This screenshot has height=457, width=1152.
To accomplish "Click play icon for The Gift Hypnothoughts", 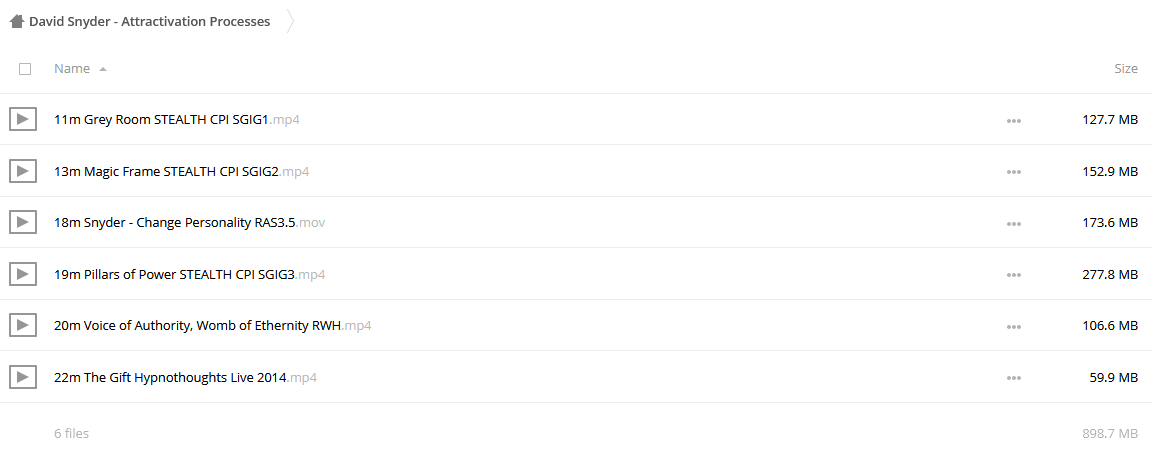I will (23, 378).
